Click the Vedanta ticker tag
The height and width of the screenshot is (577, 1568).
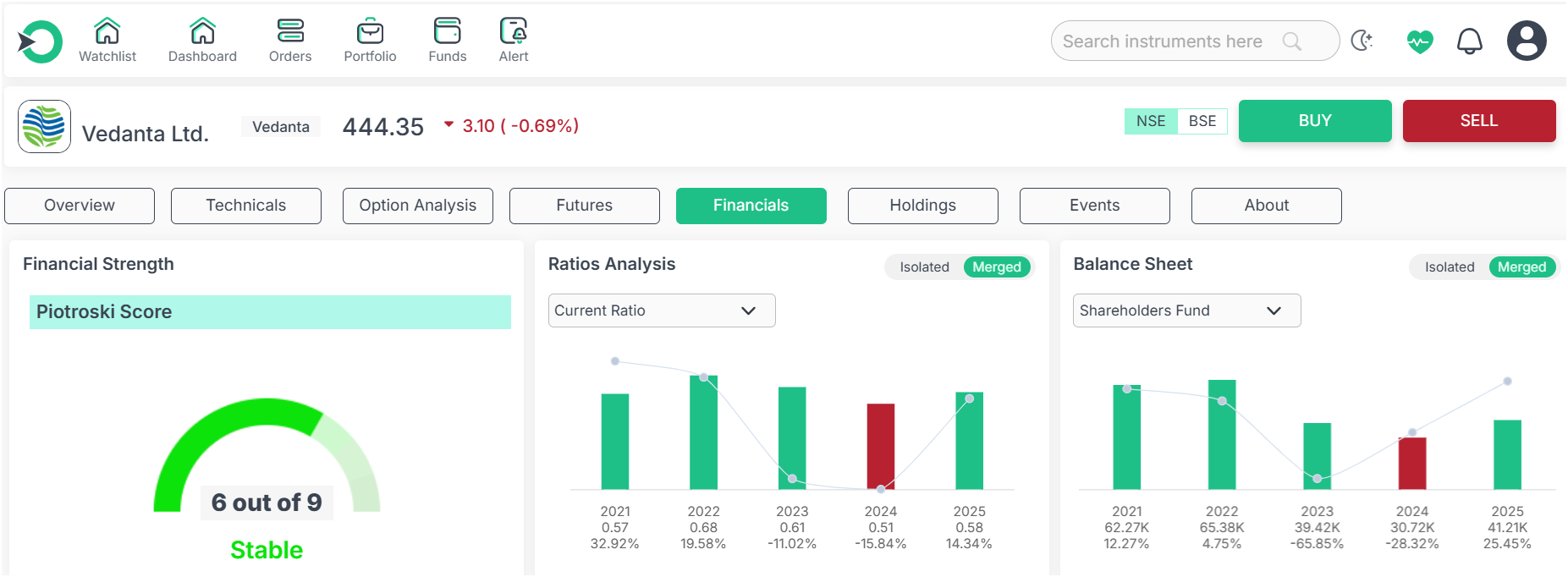pyautogui.click(x=281, y=127)
